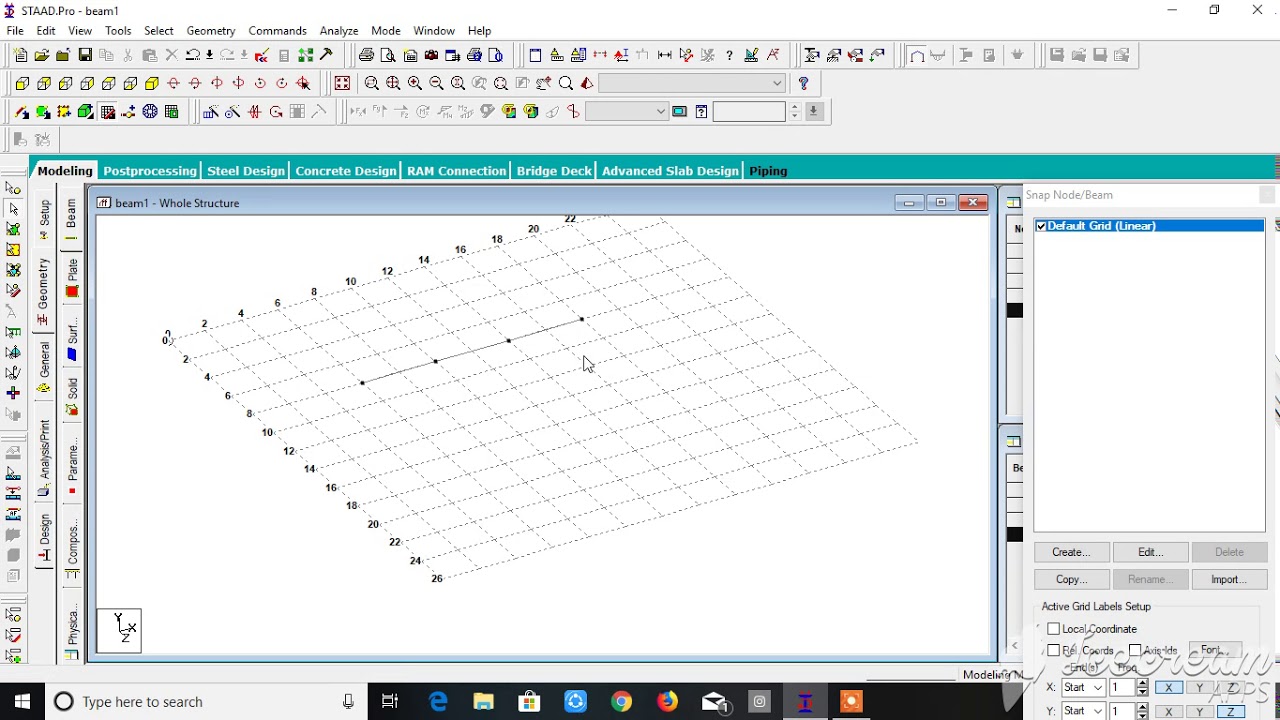
Task: Click the Zoom In plus magnifier
Action: coord(415,83)
